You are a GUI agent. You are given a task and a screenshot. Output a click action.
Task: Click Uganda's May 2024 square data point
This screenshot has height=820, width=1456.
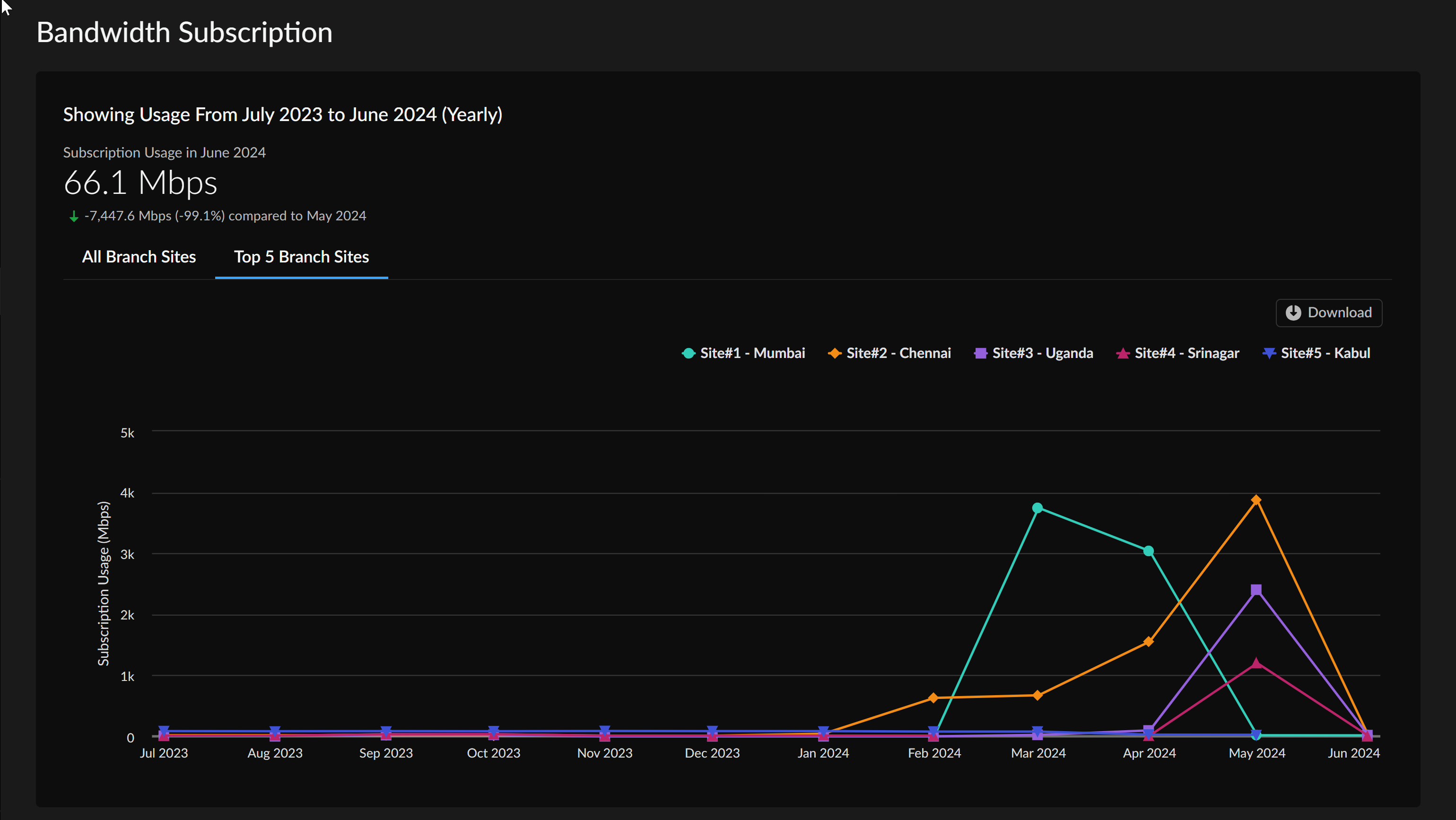coord(1256,590)
